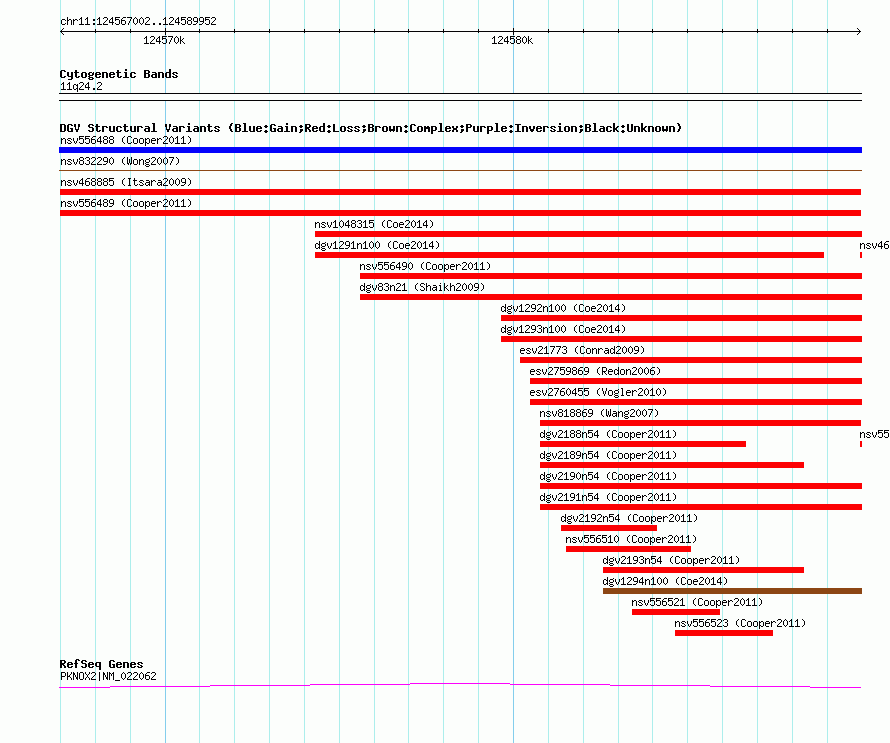Open the nsv556490 (Cooper2011) variant
The height and width of the screenshot is (743, 890).
coord(425,266)
